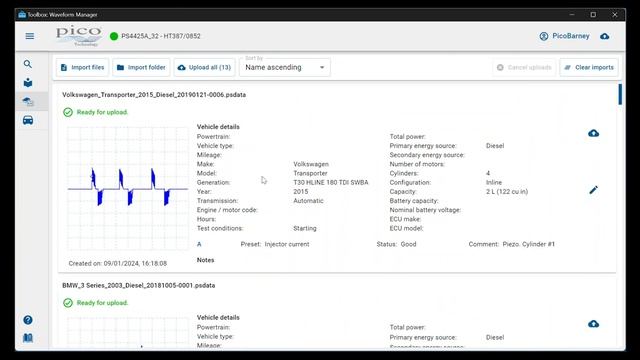Upload the Volkswagen Transporter waveform via its cloud icon
Image resolution: width=640 pixels, height=360 pixels.
coord(593,133)
